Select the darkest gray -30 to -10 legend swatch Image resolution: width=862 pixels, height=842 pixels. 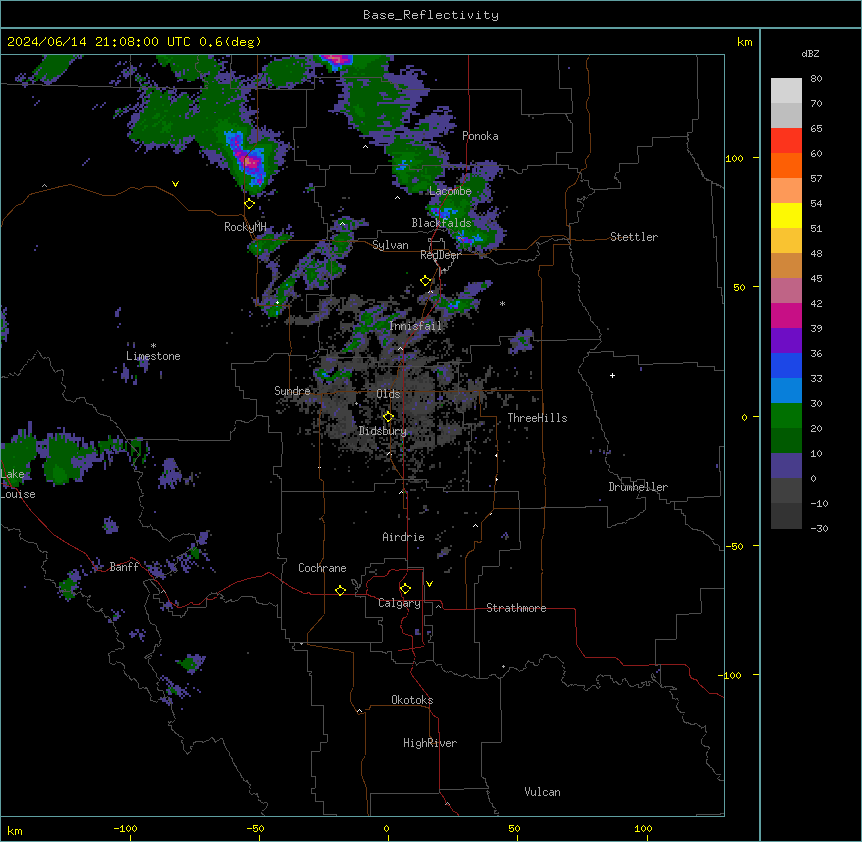[786, 516]
